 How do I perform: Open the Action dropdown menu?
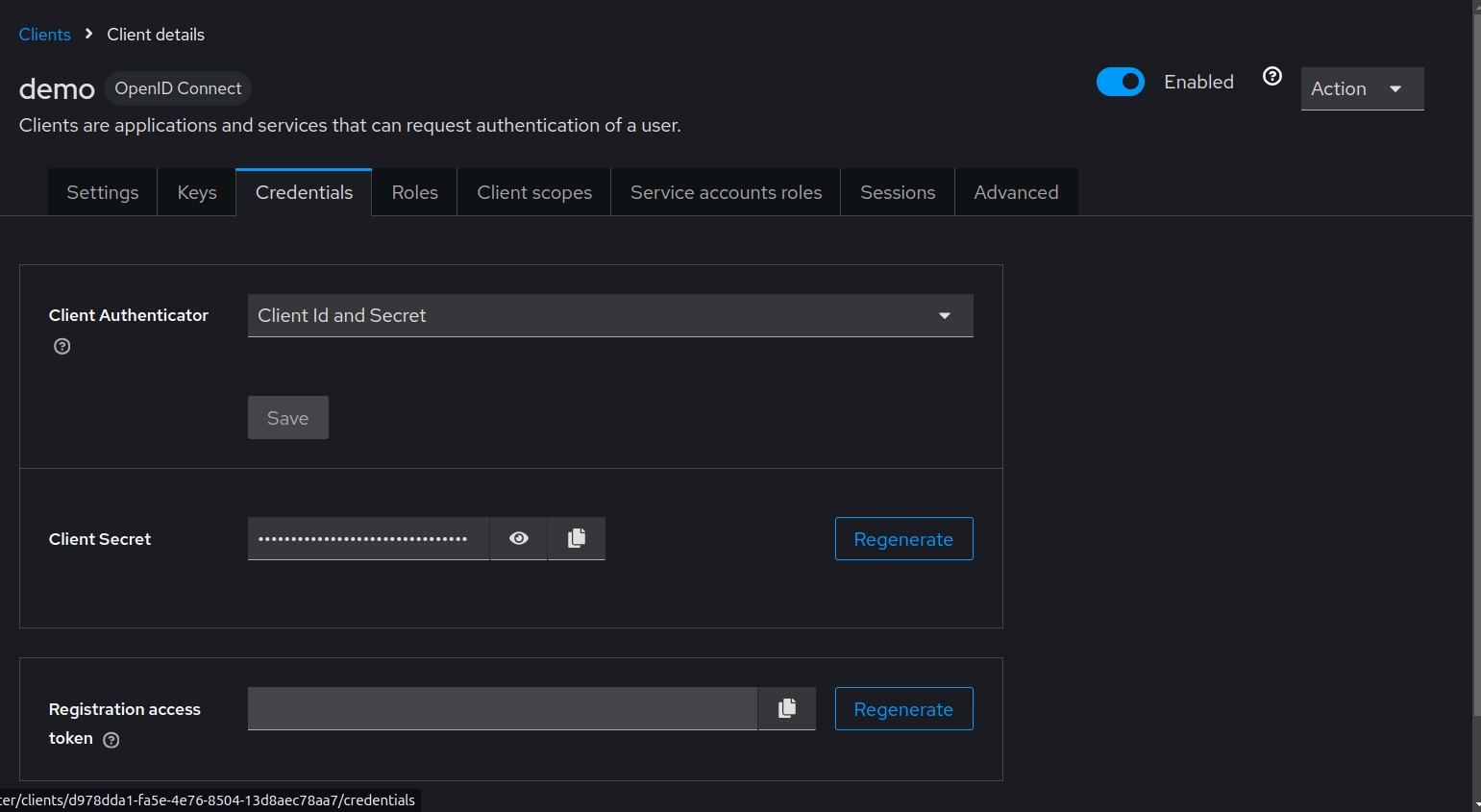(1362, 88)
